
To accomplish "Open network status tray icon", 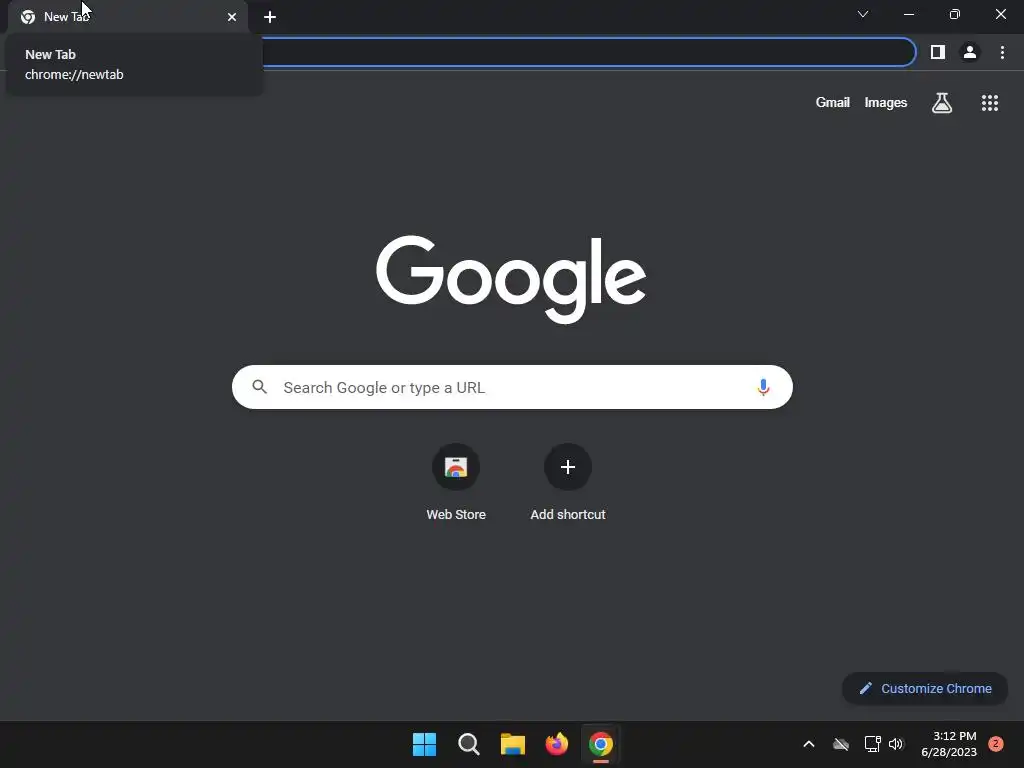I will 872,744.
